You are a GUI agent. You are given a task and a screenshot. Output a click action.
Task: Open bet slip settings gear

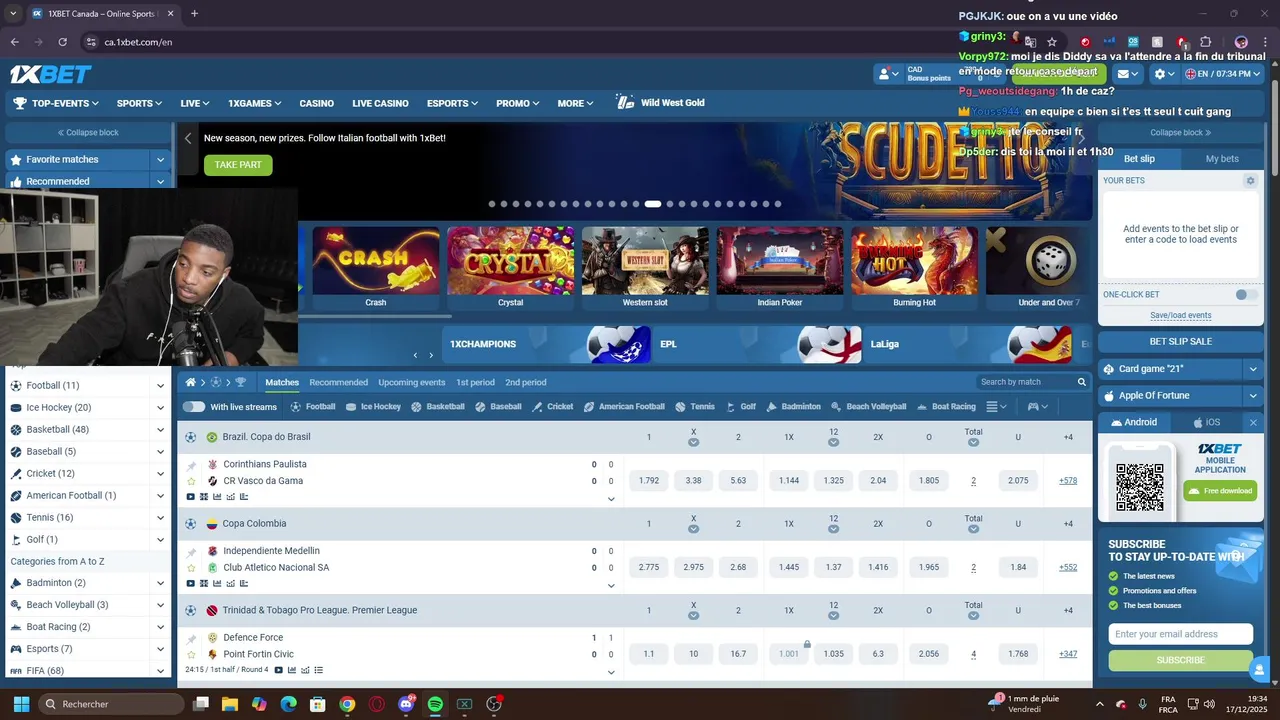[x=1250, y=181]
